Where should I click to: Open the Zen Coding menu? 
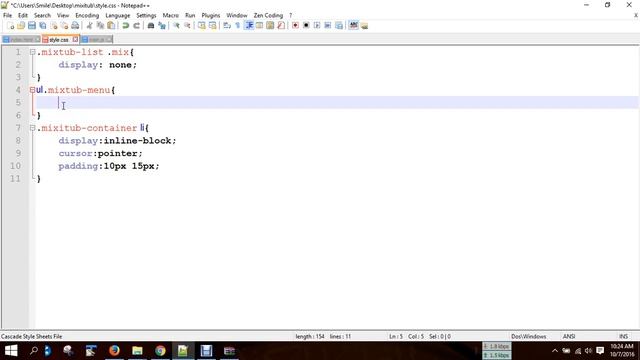[268, 16]
